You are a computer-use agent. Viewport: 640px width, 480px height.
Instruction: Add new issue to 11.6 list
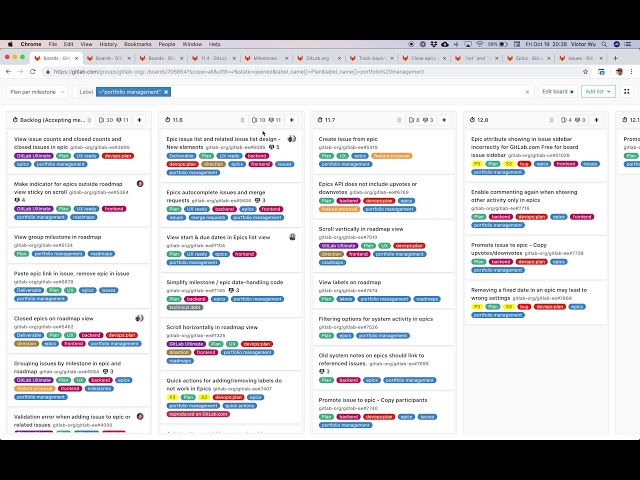[x=292, y=120]
